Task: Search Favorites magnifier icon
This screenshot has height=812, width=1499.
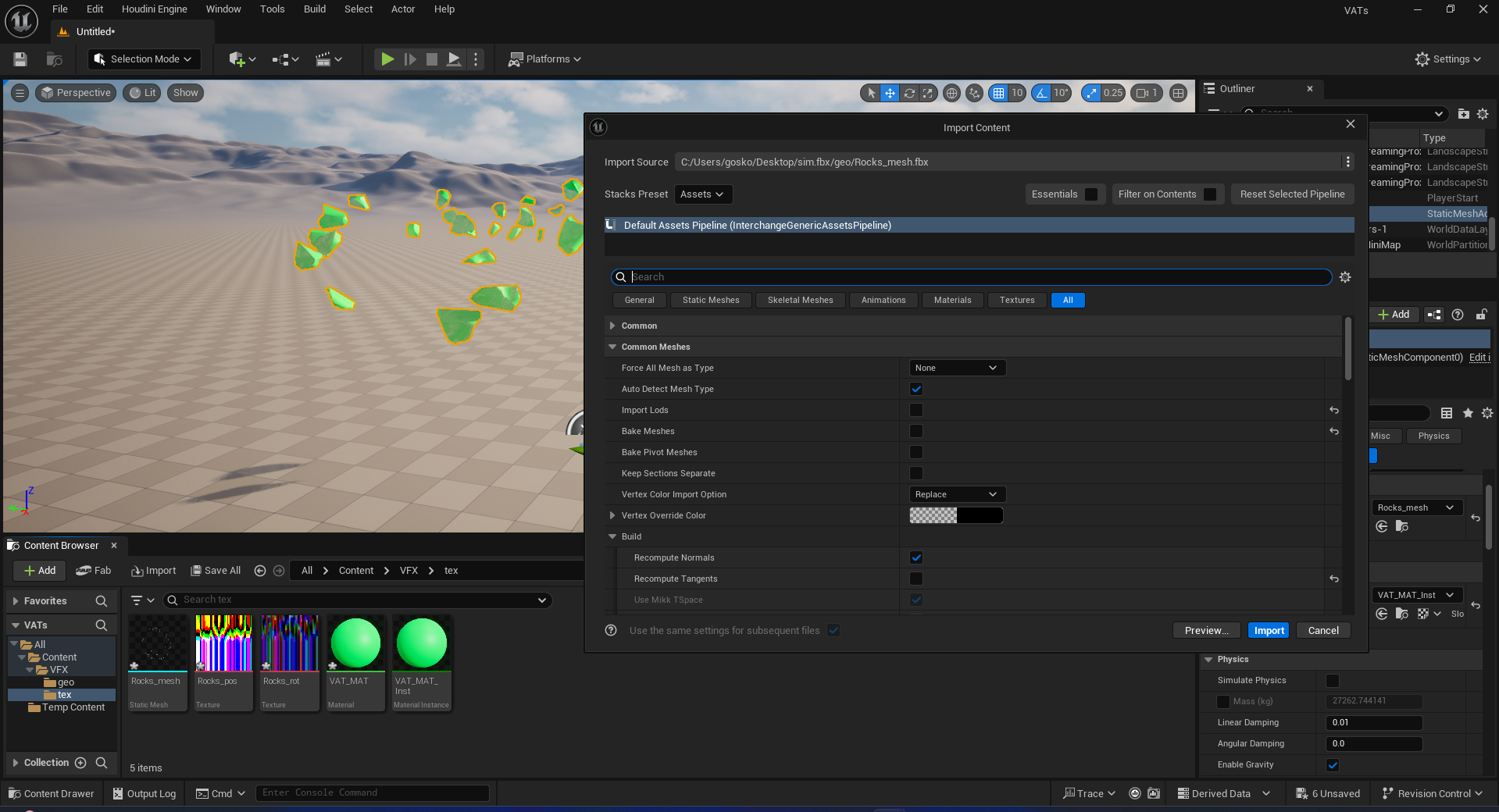Action: pos(101,601)
